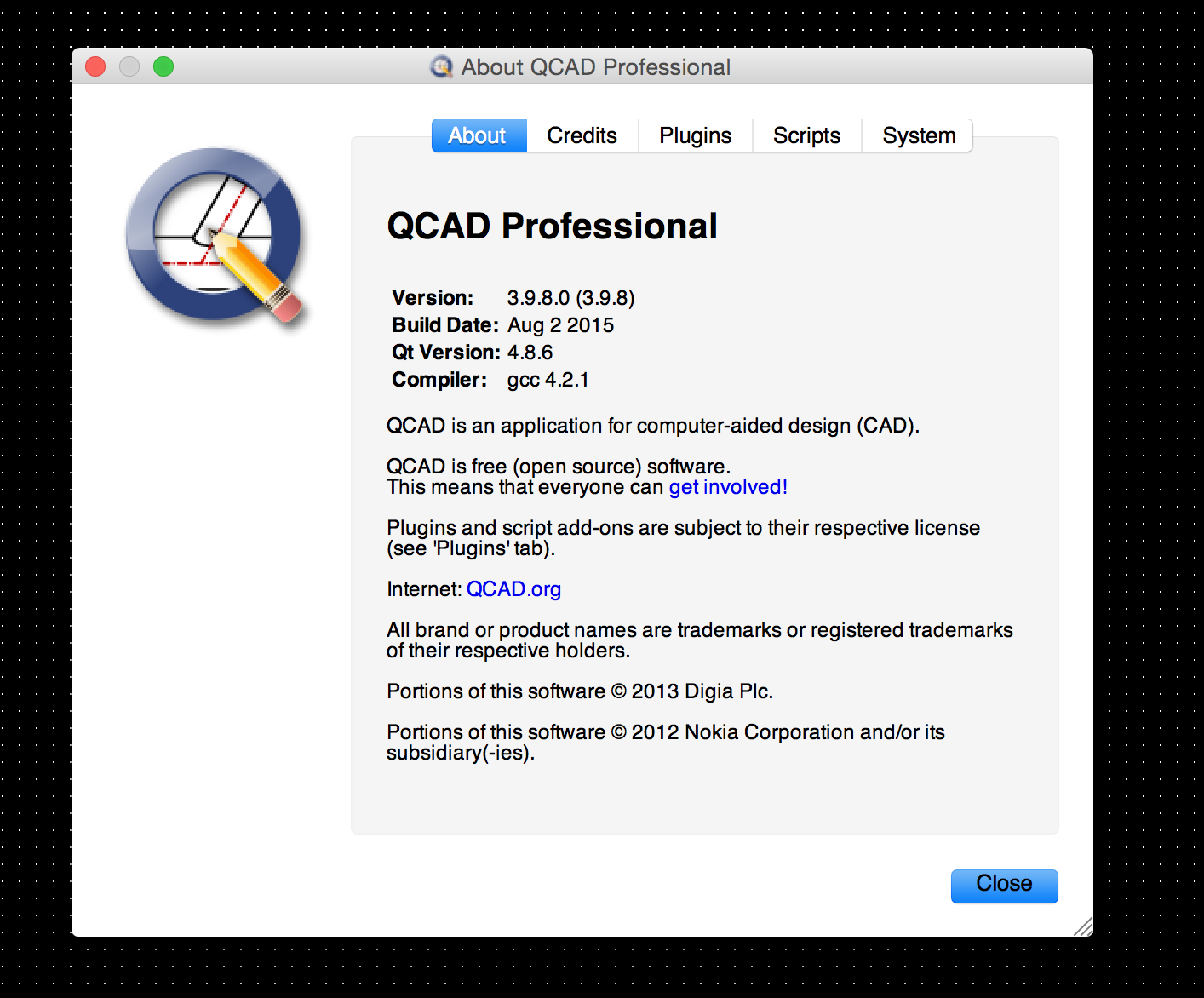Follow the 'get involved!' link
This screenshot has width=1204, height=998.
point(728,487)
